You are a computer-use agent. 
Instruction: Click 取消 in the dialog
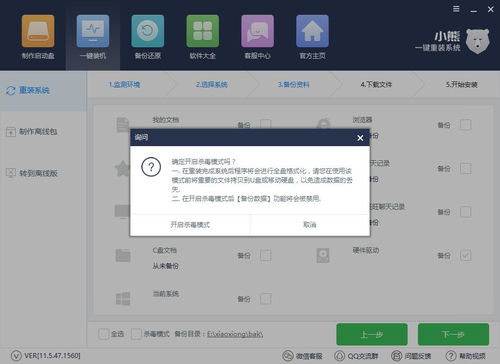pyautogui.click(x=310, y=225)
